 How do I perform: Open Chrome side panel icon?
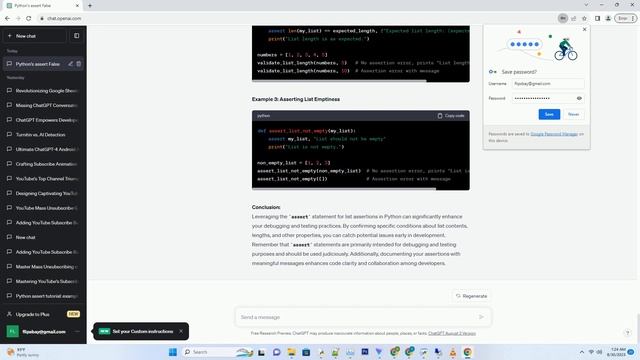coord(598,18)
